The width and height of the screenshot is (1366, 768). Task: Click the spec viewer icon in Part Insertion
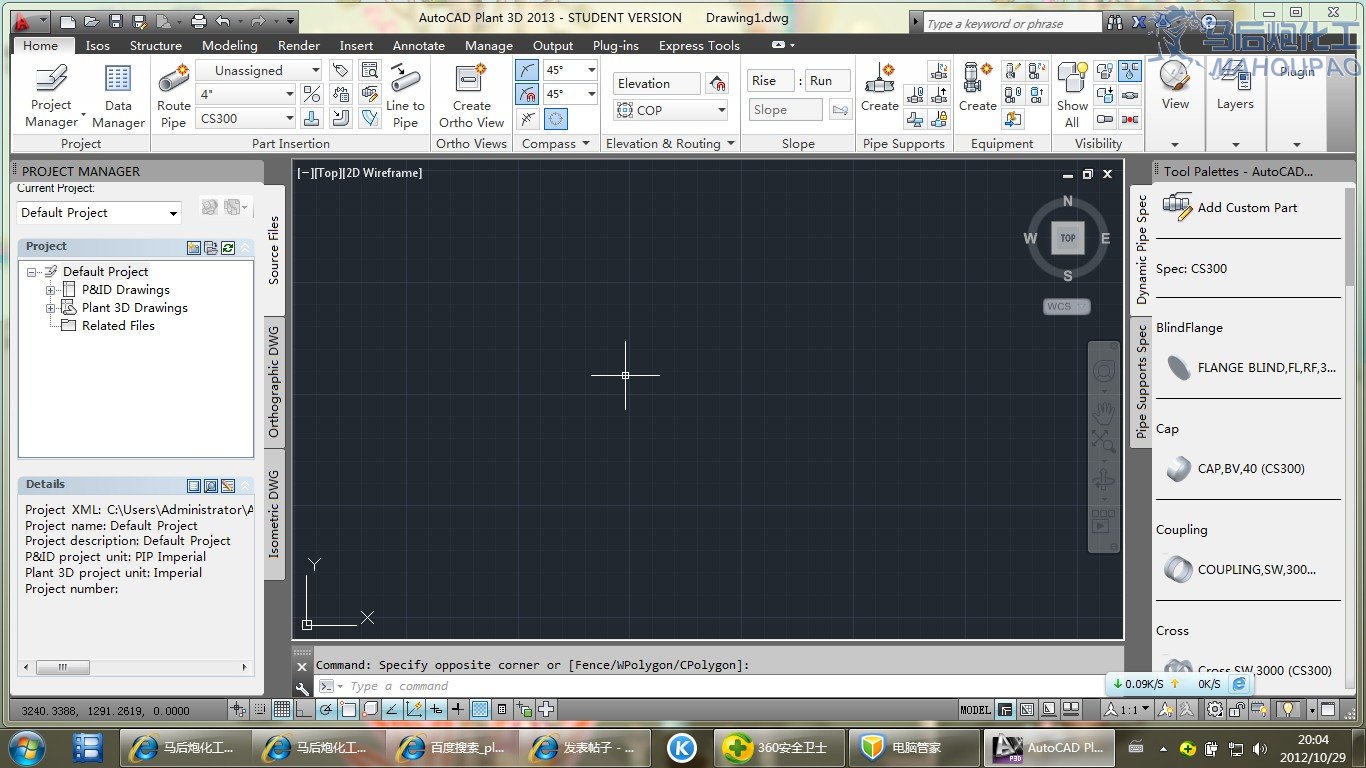(x=370, y=70)
